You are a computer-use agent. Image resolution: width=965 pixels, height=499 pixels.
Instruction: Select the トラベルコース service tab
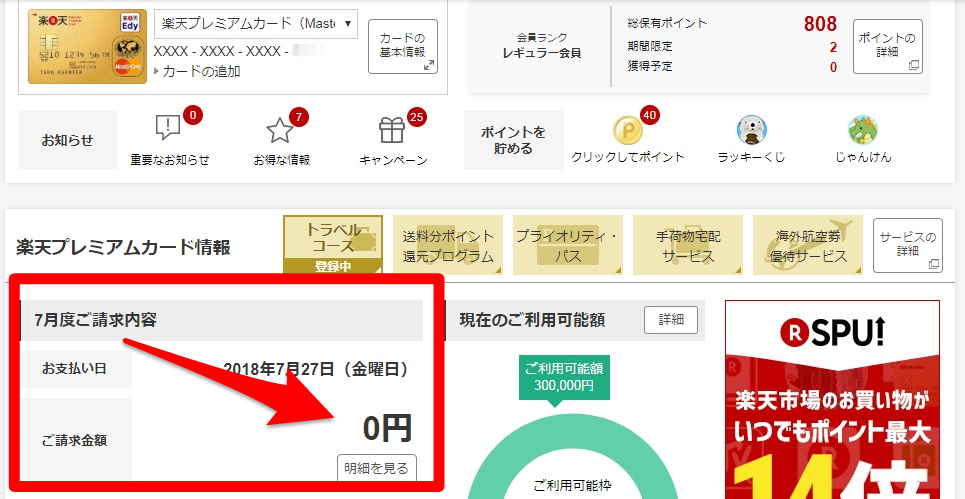[x=333, y=244]
